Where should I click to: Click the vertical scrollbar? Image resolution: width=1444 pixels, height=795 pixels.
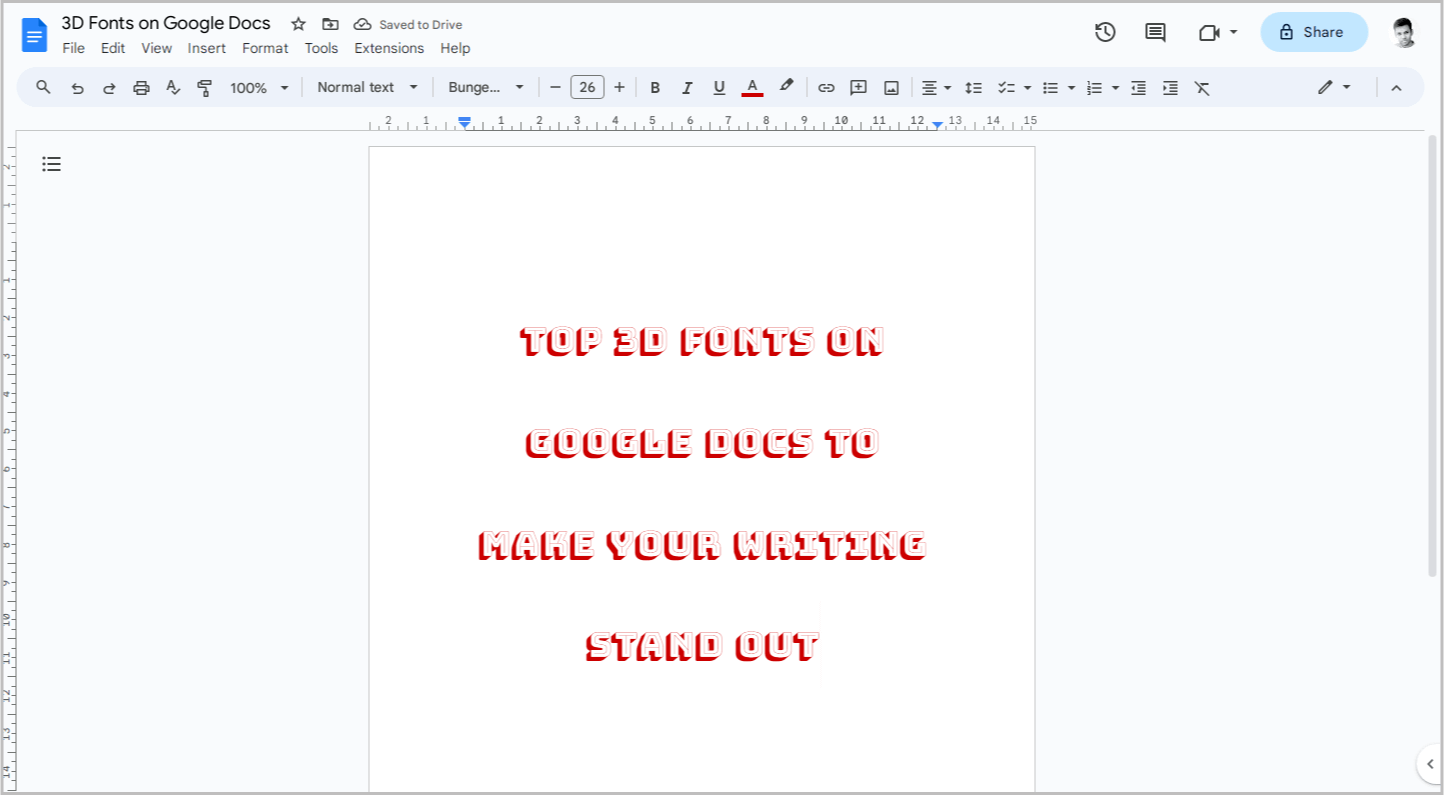point(1432,355)
